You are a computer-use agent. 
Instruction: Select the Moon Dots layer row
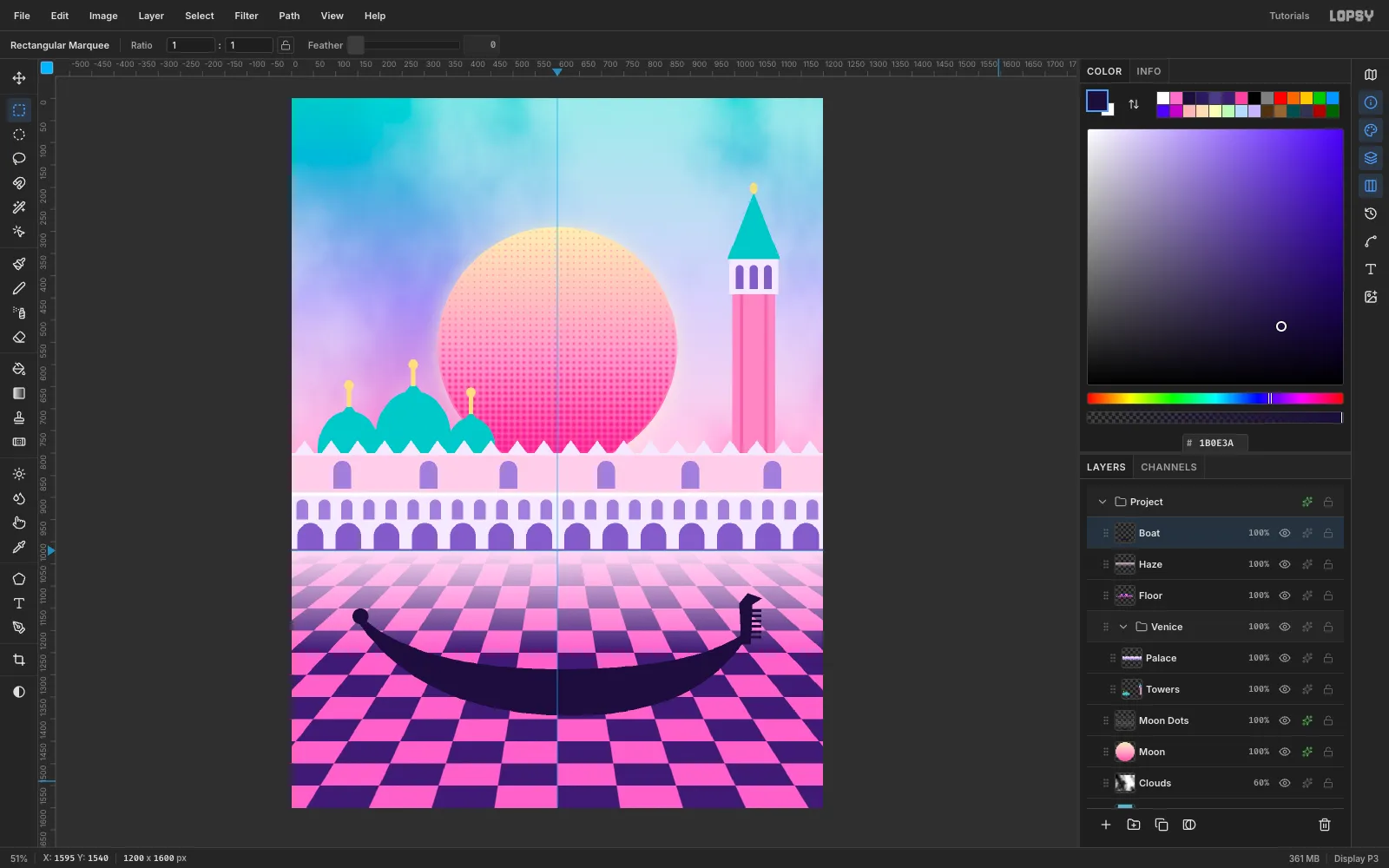[x=1215, y=720]
